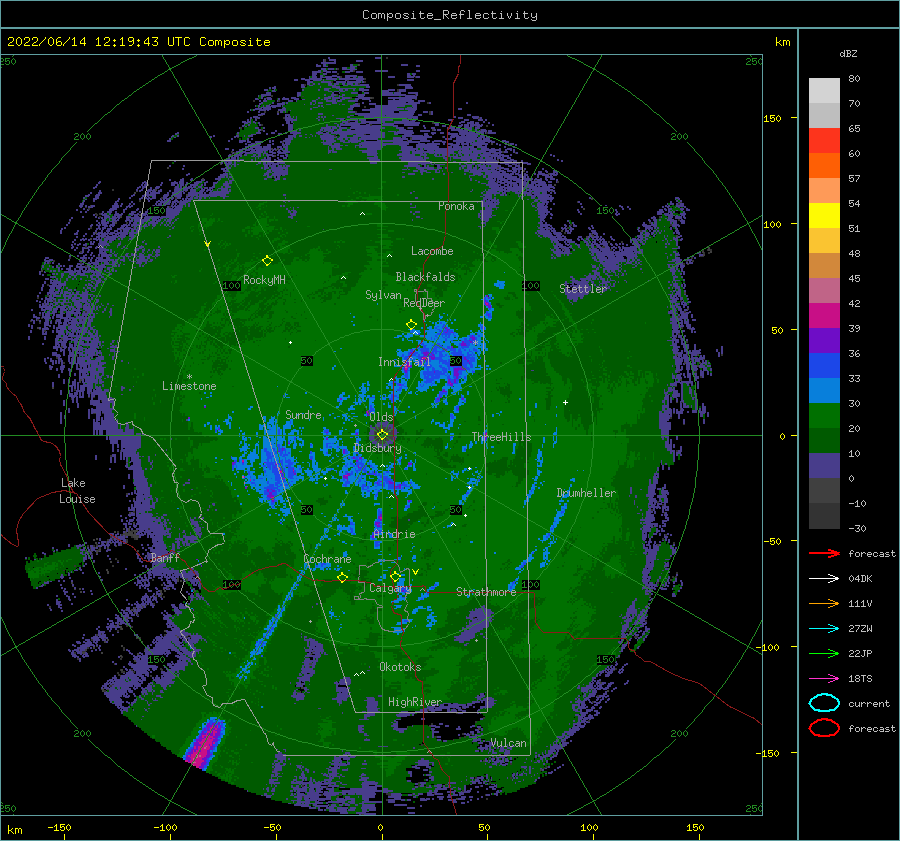Click the red forecast arrow in legend

pos(824,553)
